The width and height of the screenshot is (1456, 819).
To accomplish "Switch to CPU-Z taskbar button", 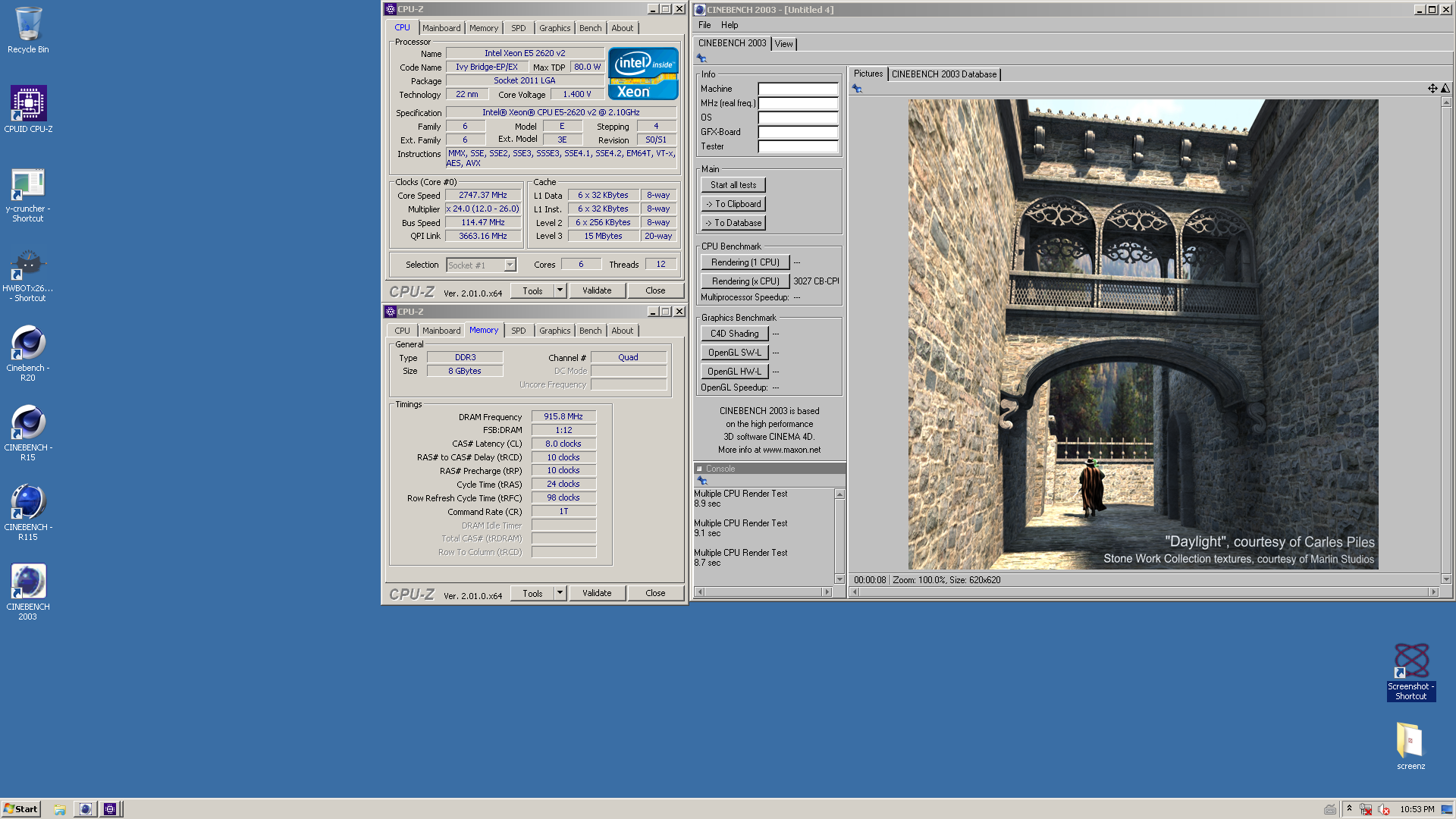I will tap(110, 809).
